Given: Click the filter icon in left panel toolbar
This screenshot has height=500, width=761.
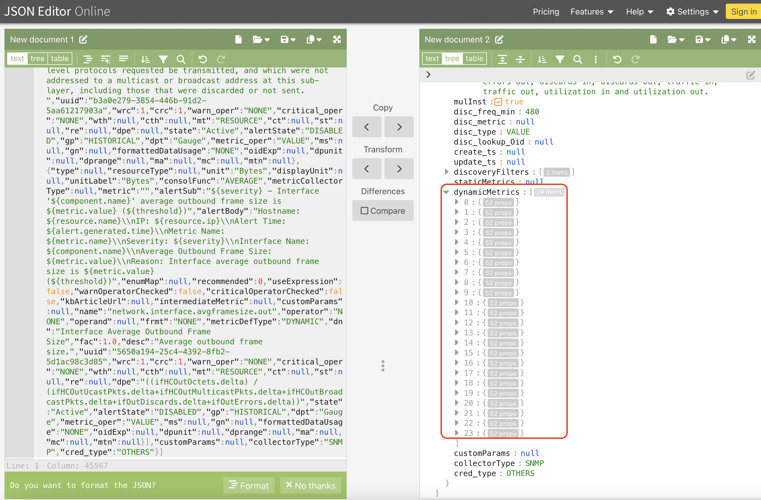Looking at the screenshot, I should coord(163,59).
